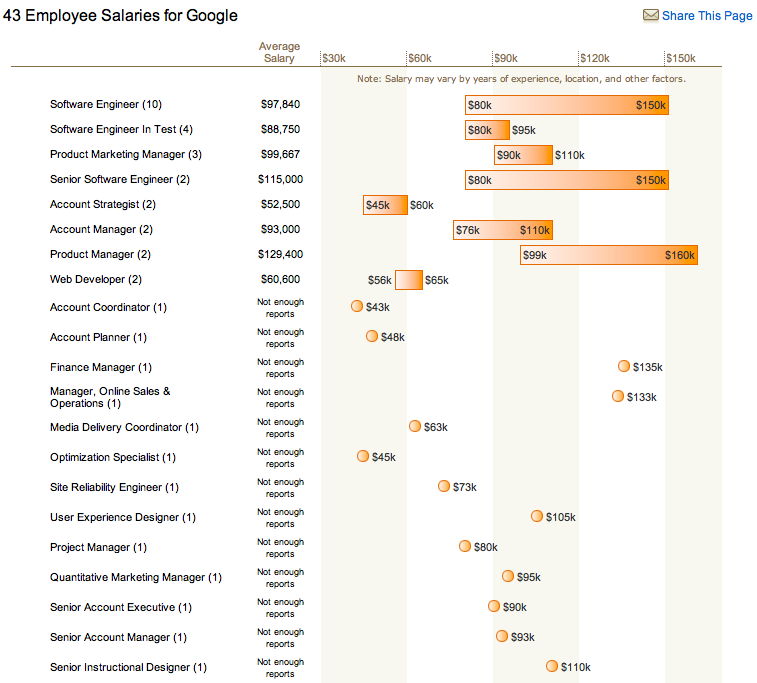This screenshot has width=757, height=683.
Task: Click the User Experience Designer $105k dot
Action: pos(537,516)
